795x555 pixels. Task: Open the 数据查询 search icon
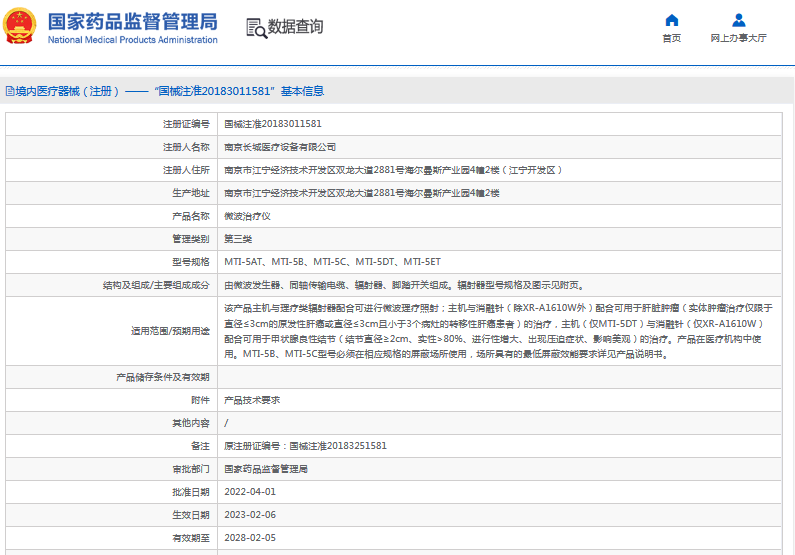(x=256, y=28)
